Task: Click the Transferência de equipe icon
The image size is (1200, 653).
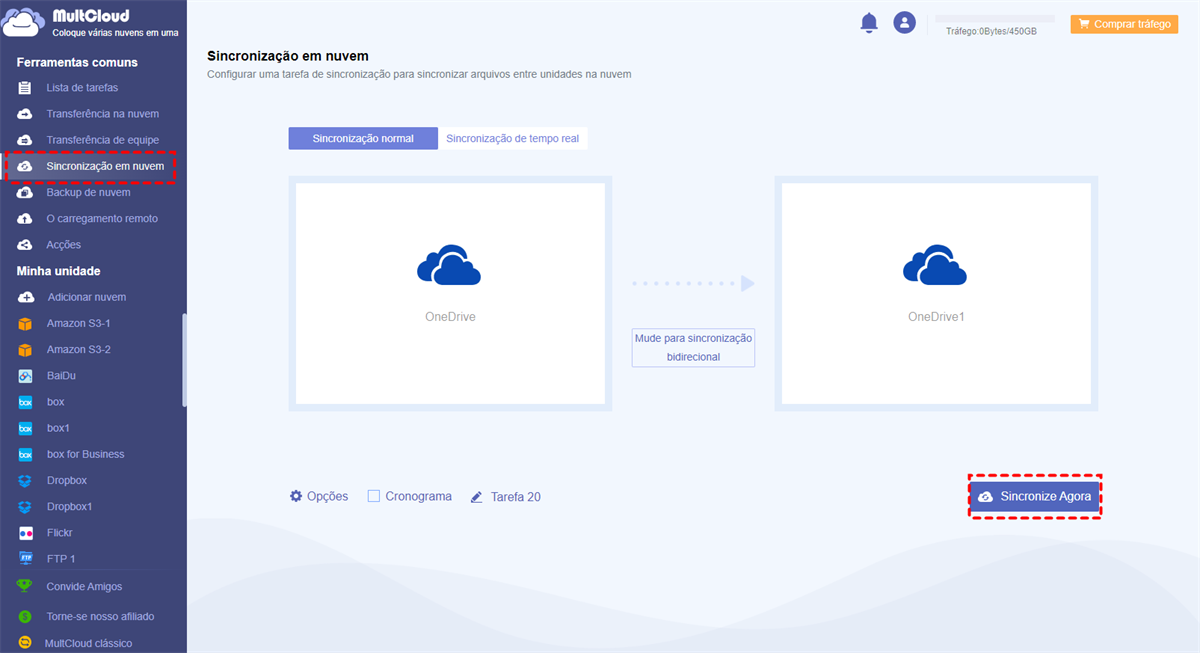Action: click(25, 140)
